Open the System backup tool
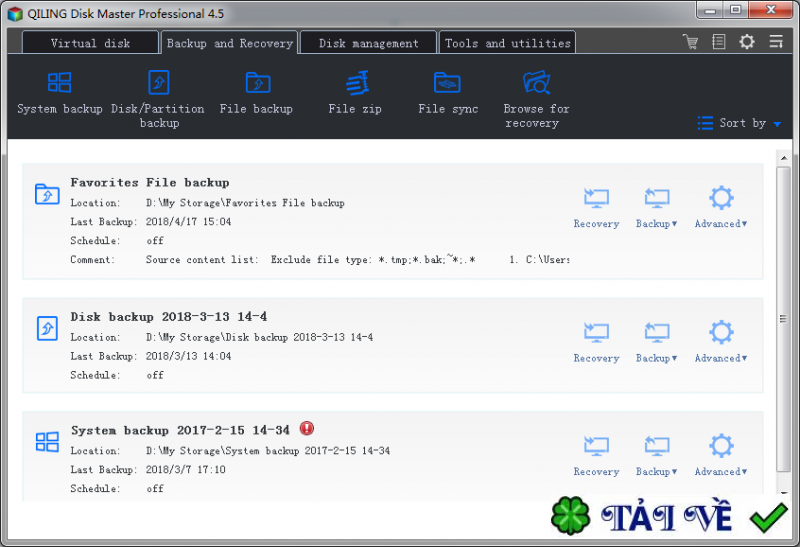 [x=59, y=93]
